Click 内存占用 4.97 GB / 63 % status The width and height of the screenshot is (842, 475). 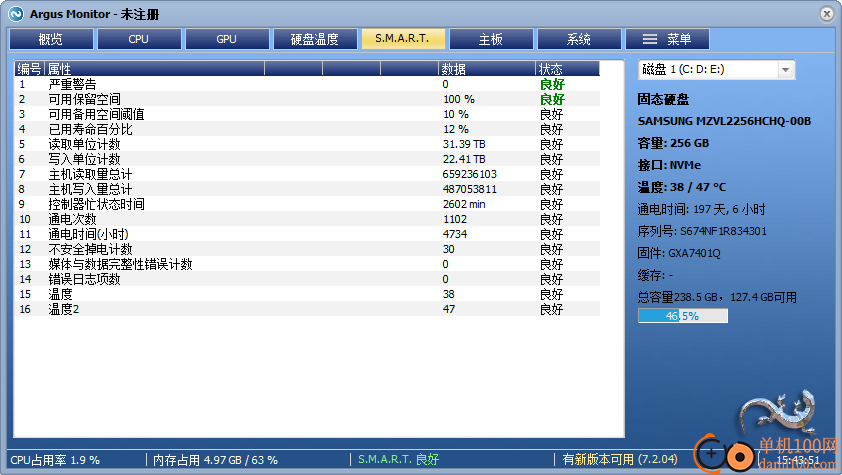(215, 460)
